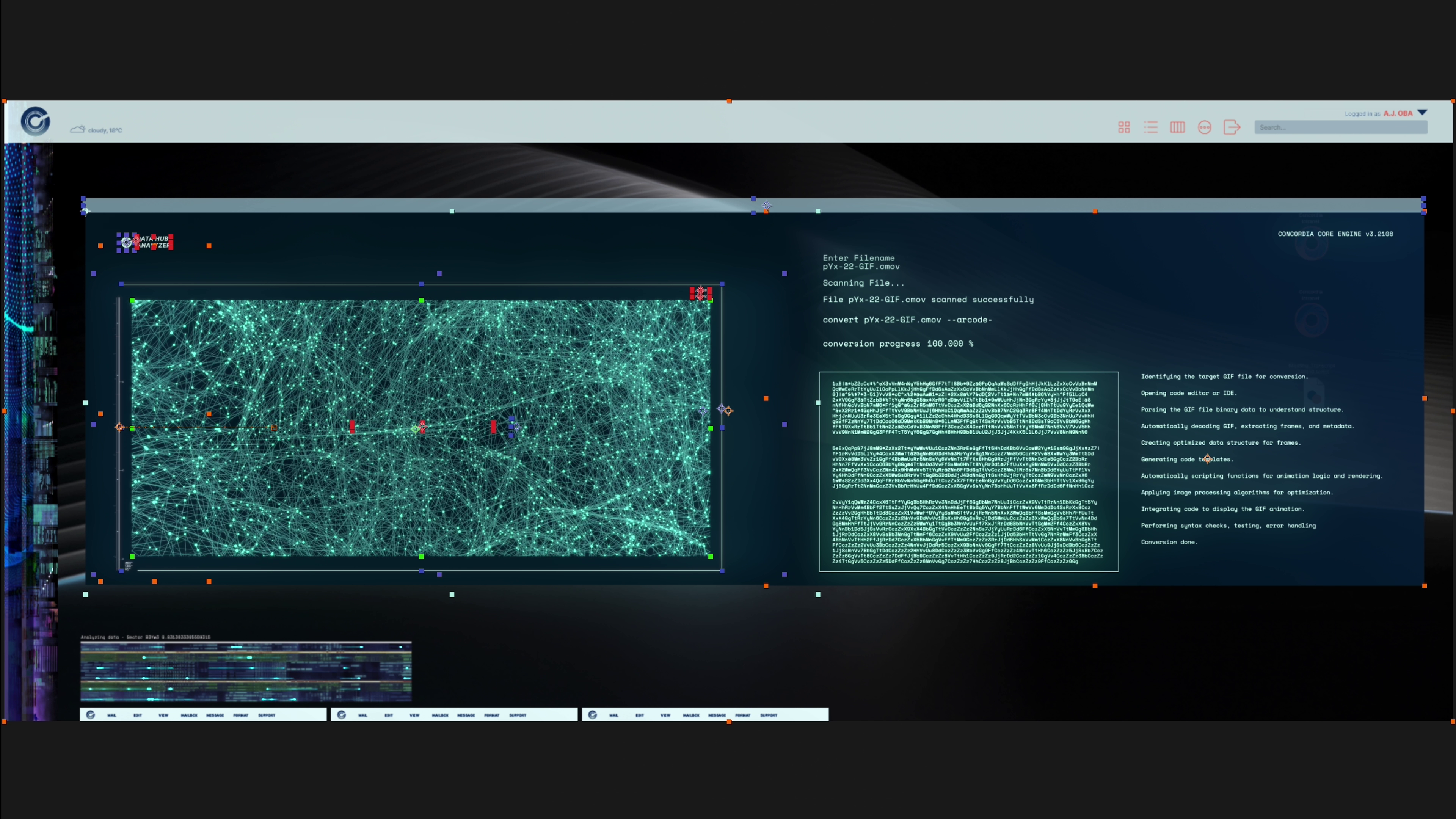Open the circled ellipsis more-options icon
Viewport: 1456px width, 819px height.
[1205, 127]
